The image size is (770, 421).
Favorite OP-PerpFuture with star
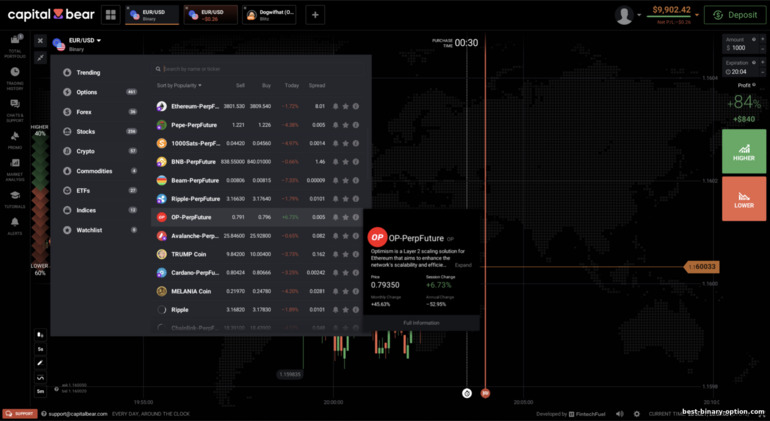pos(346,217)
